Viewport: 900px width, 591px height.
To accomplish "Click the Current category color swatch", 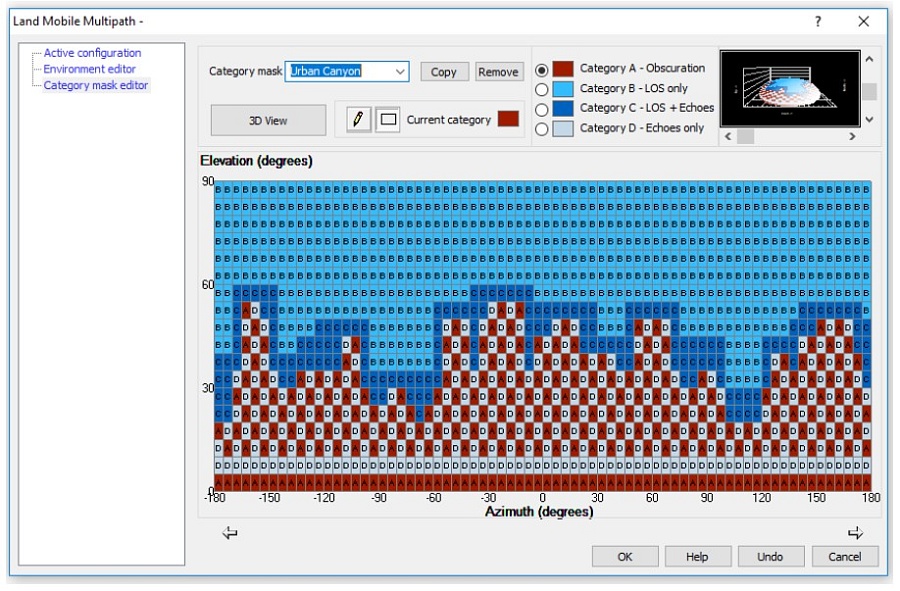I will (508, 120).
